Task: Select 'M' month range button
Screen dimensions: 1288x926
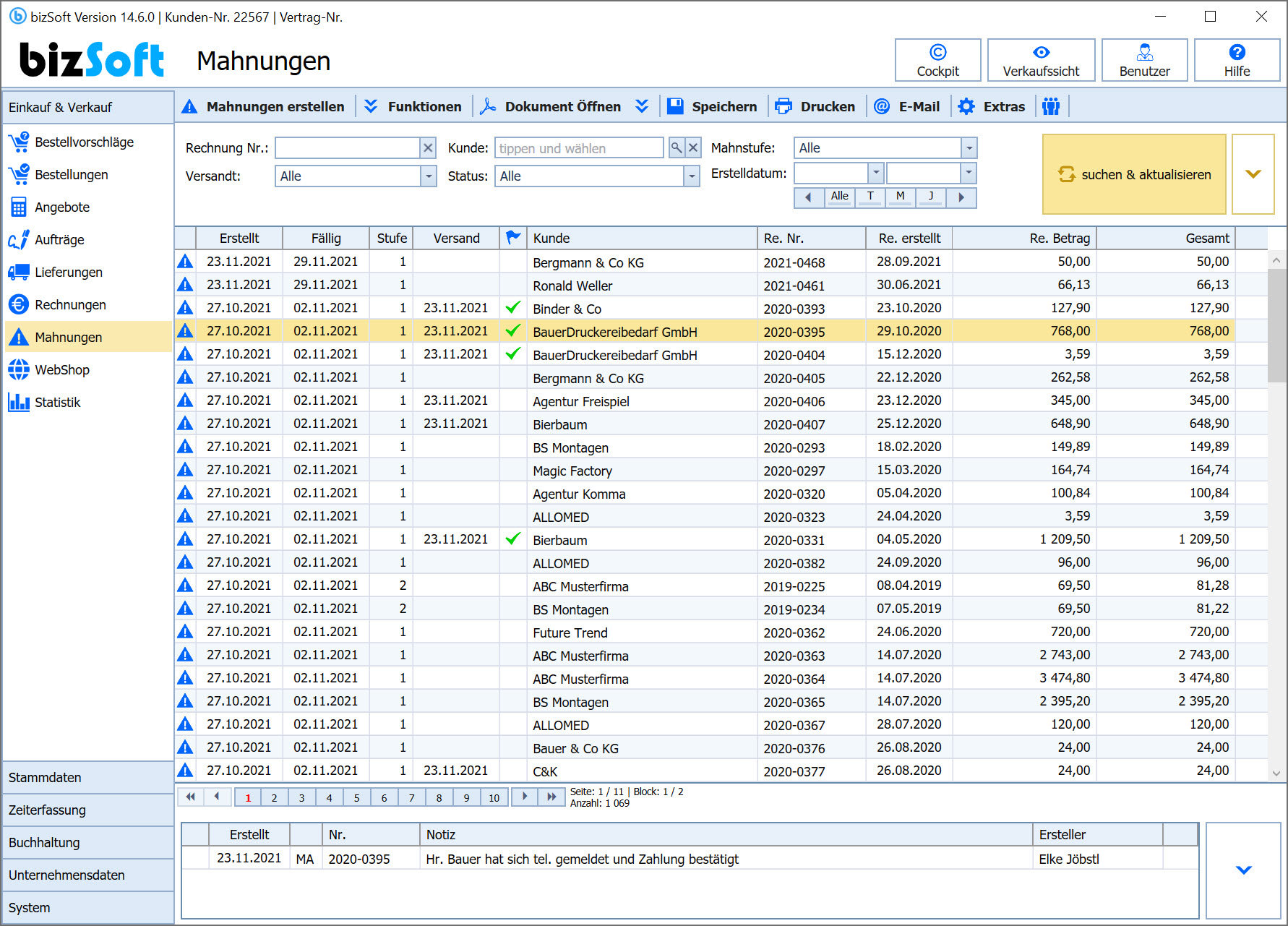Action: point(901,197)
